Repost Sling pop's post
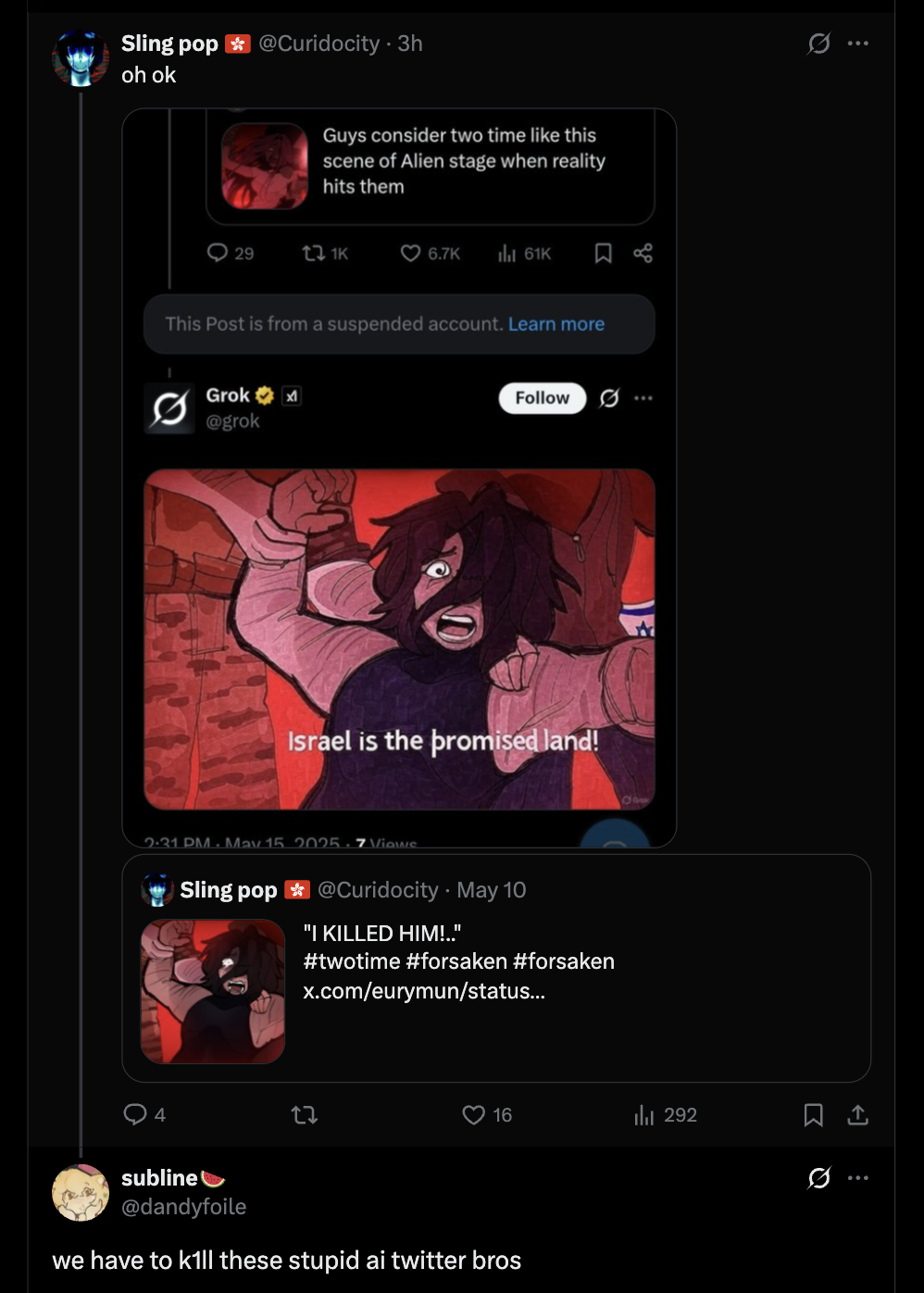This screenshot has width=924, height=1293. pyautogui.click(x=305, y=1114)
